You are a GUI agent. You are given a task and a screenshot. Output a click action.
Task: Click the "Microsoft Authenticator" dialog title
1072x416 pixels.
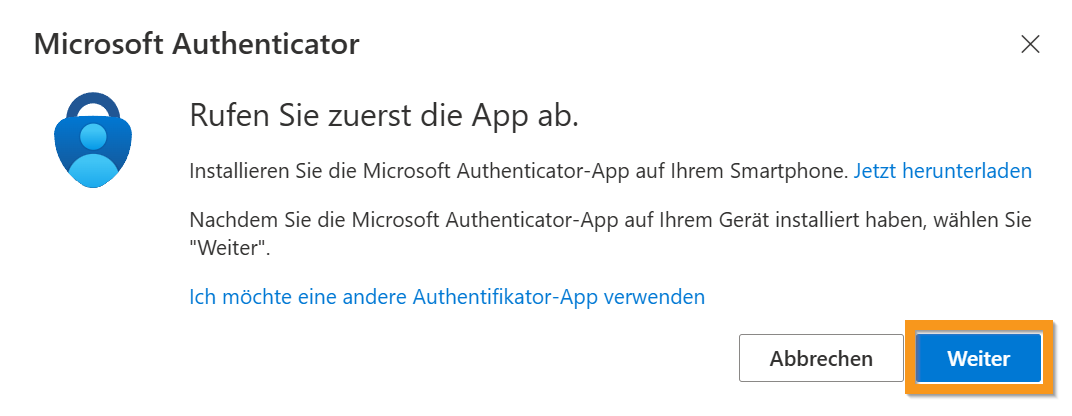[x=196, y=44]
